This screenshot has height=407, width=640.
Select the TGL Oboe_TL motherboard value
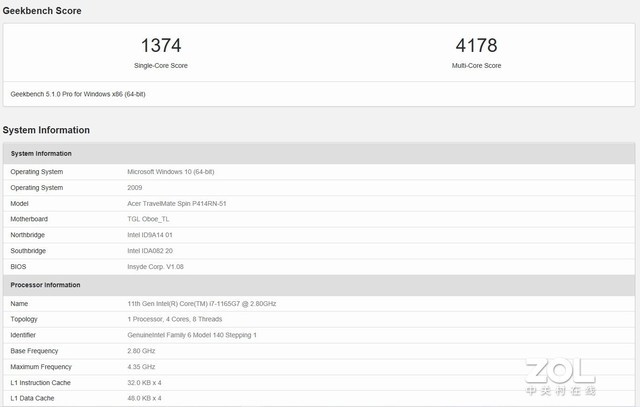148,219
